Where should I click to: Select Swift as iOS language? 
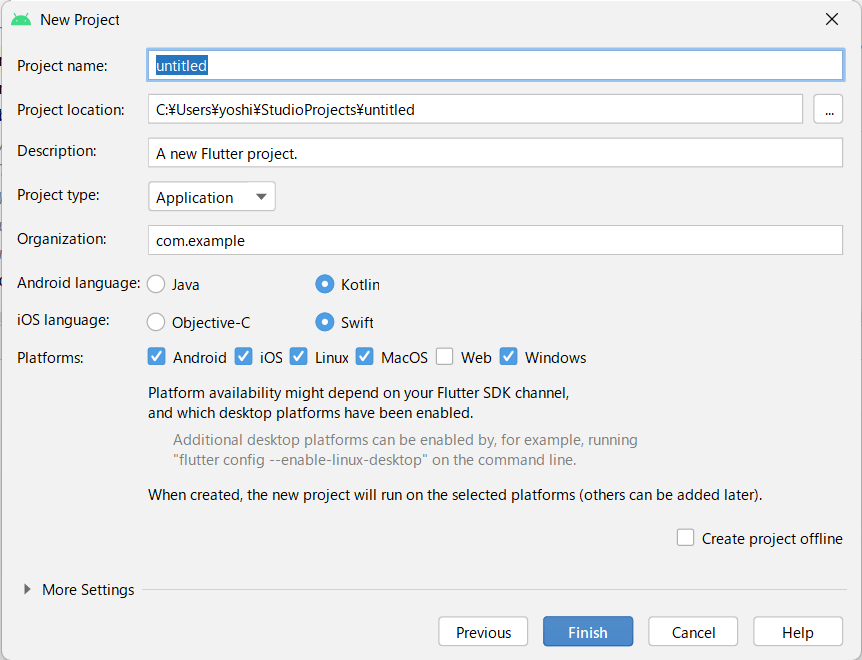[324, 322]
